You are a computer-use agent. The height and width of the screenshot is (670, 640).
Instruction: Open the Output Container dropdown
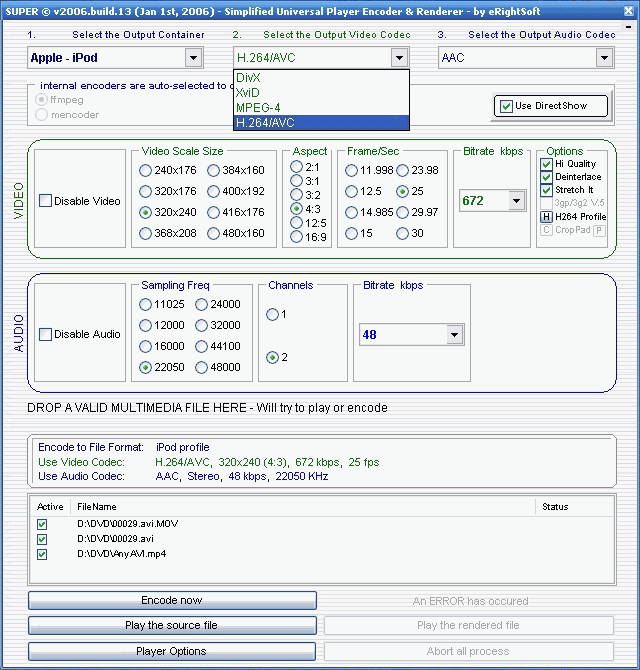tap(194, 58)
